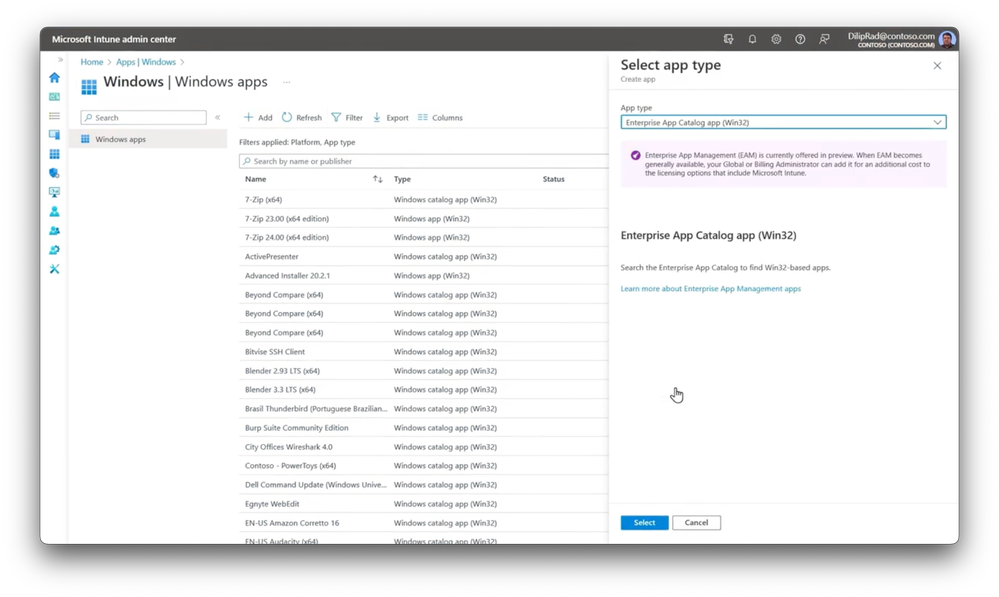This screenshot has width=999, height=597.
Task: Open Dashboard icon in the sidebar
Action: tap(54, 97)
